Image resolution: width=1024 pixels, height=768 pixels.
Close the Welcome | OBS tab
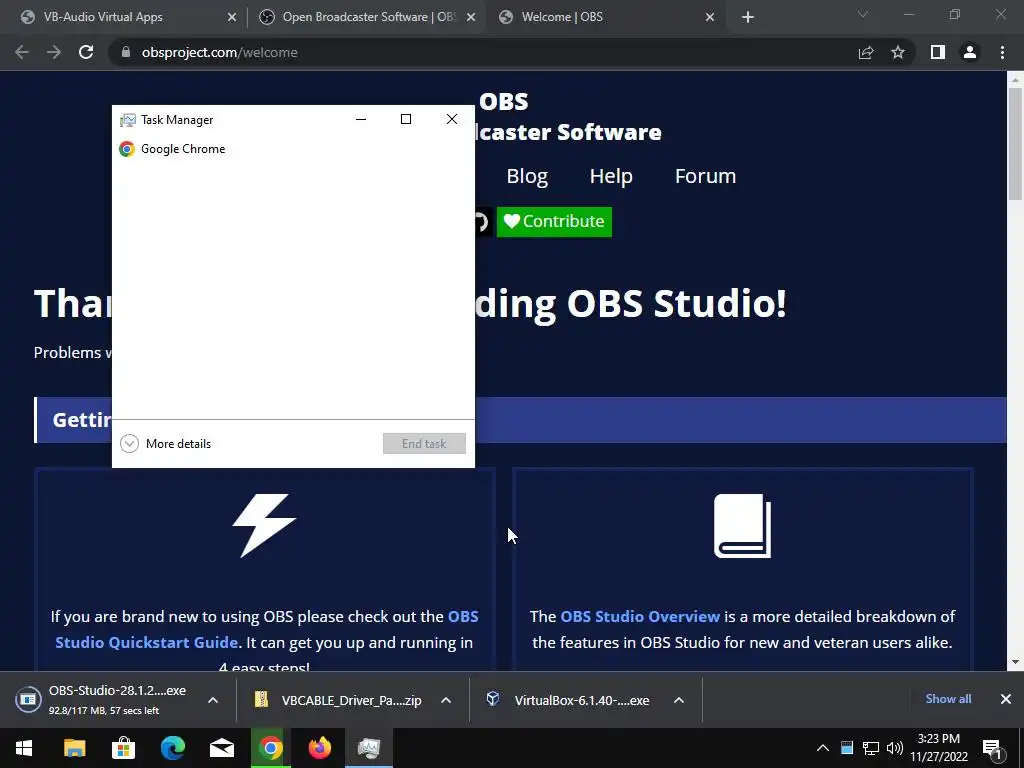pyautogui.click(x=710, y=17)
